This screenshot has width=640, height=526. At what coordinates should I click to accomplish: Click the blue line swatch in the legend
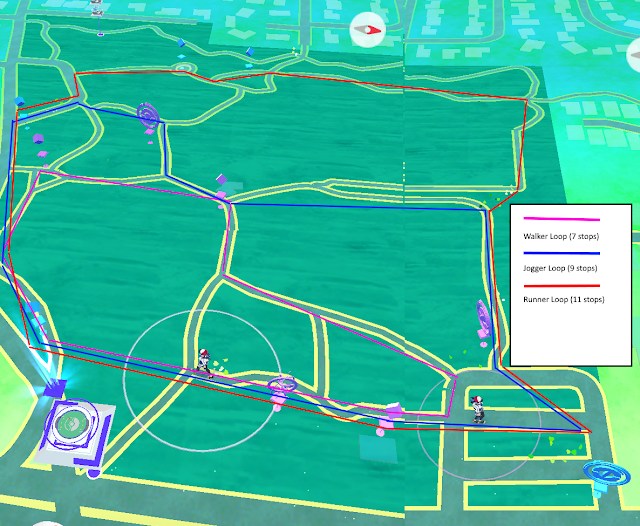click(562, 253)
